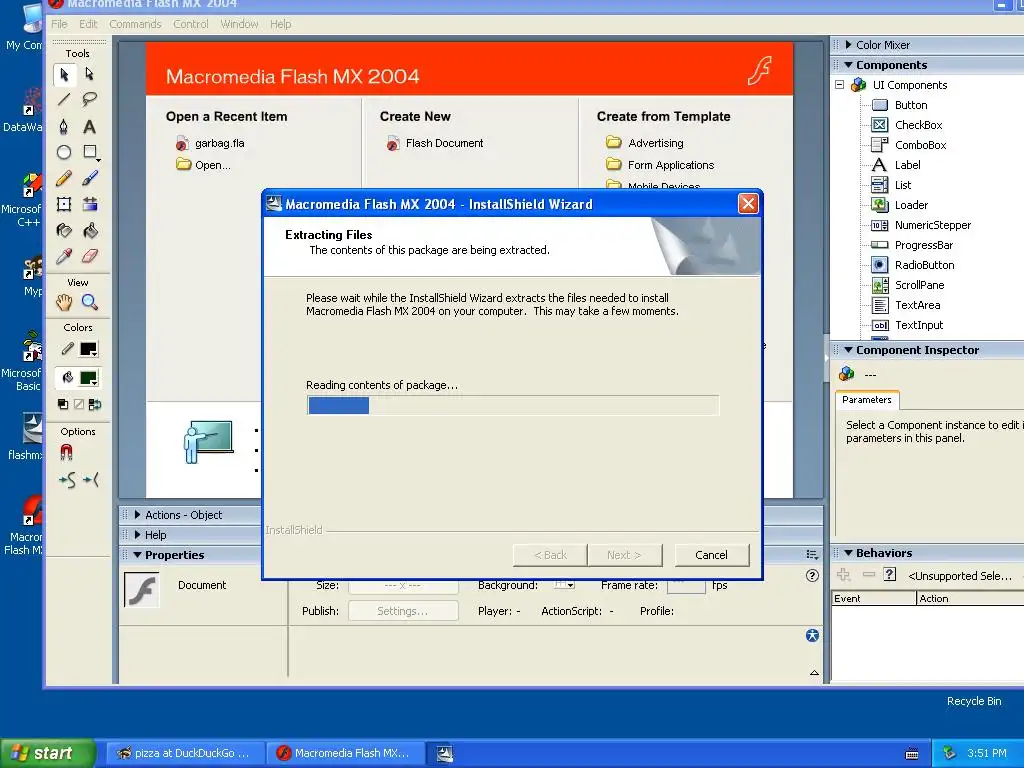Select the Oval tool
Image resolution: width=1024 pixels, height=768 pixels.
tap(64, 152)
